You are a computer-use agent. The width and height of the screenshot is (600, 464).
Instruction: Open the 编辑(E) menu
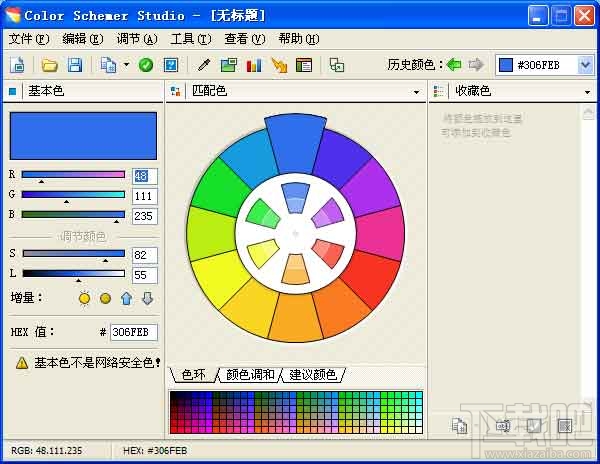[83, 39]
